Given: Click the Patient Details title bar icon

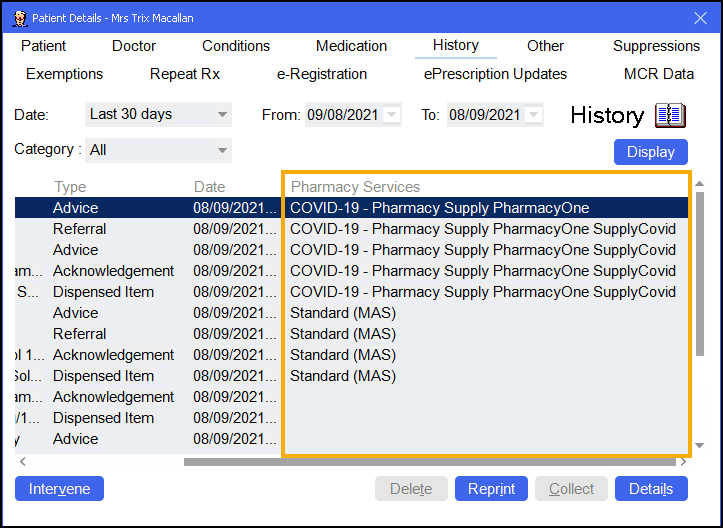Looking at the screenshot, I should pyautogui.click(x=18, y=17).
